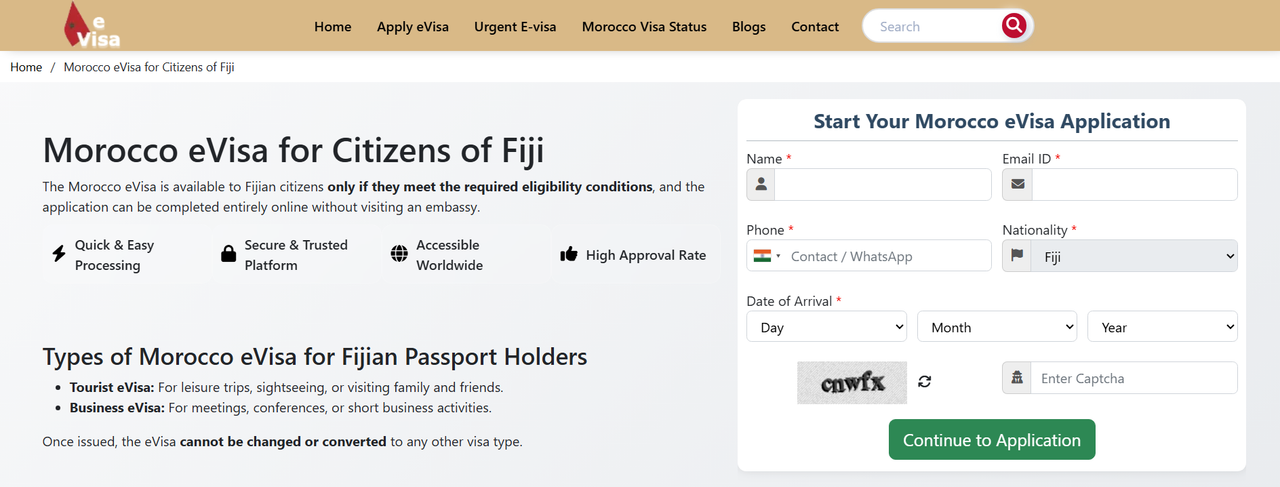Click the padlock Secure & Trusted icon

coord(228,255)
